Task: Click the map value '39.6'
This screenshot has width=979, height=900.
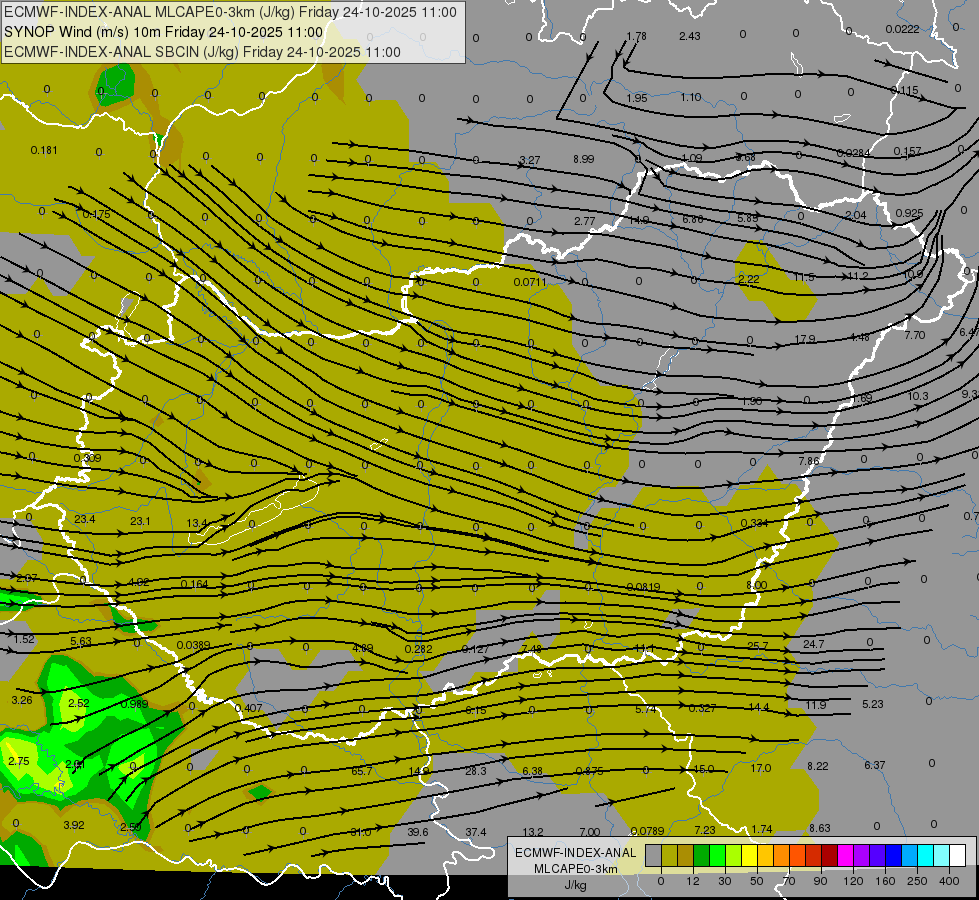Action: point(418,832)
